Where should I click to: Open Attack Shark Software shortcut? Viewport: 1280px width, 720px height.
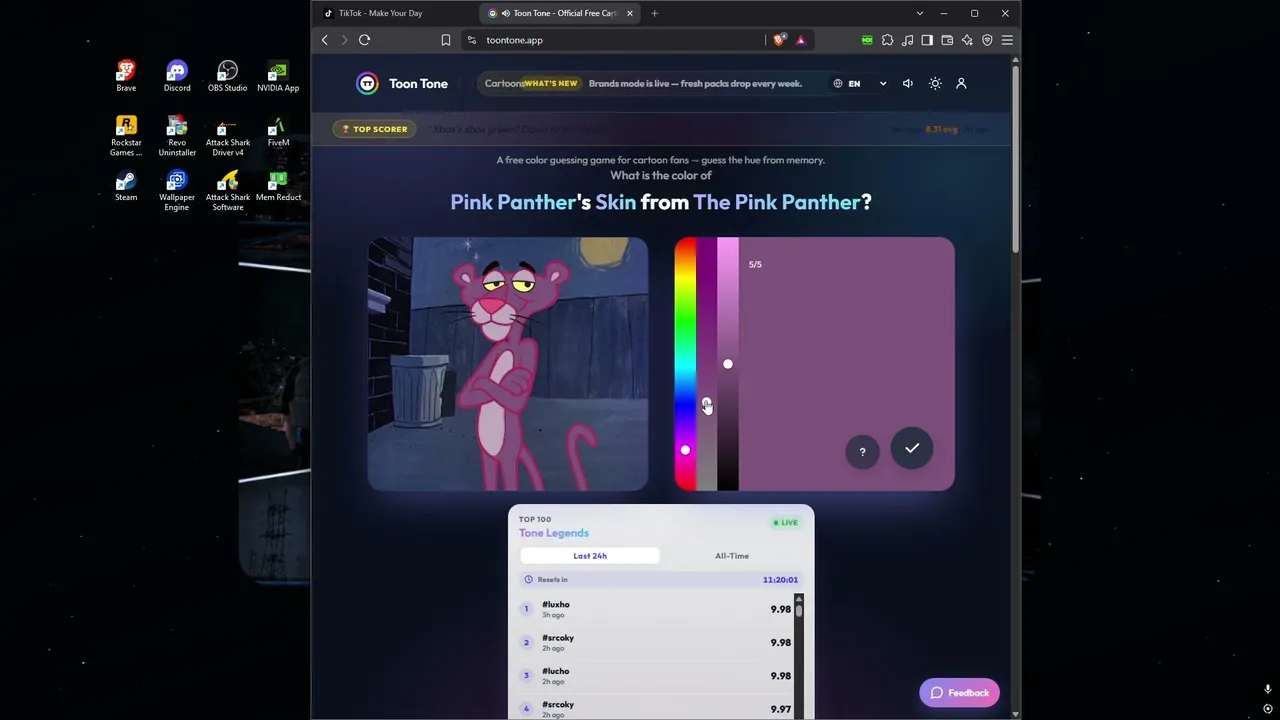(x=227, y=191)
